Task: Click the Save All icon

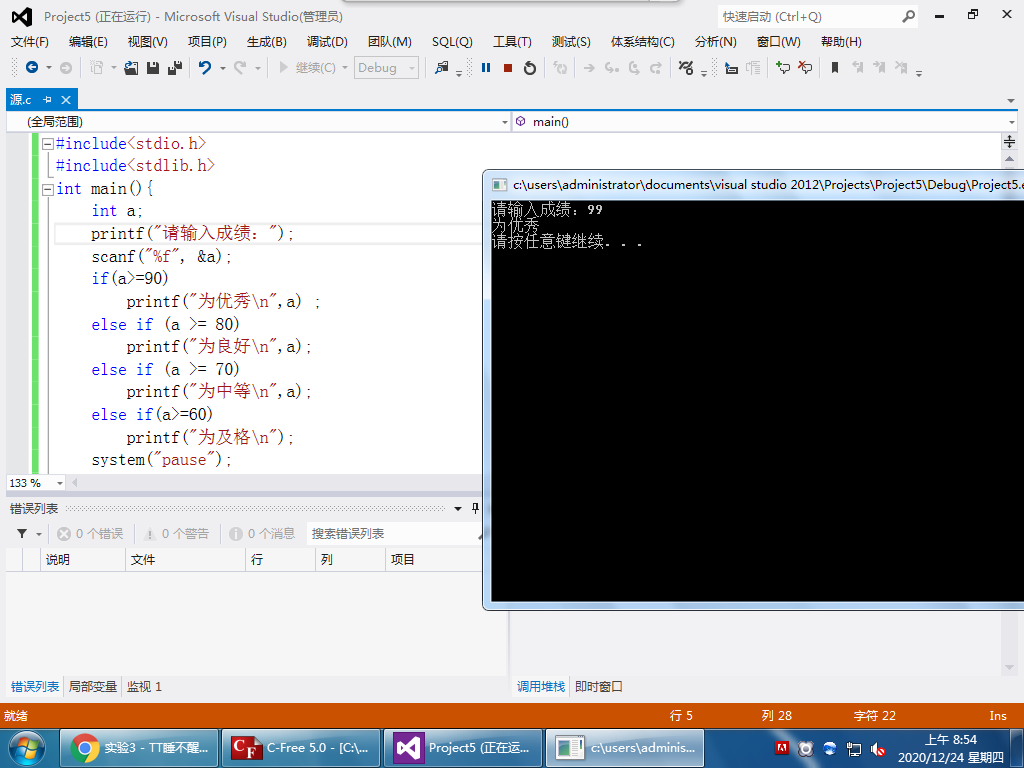Action: (174, 67)
